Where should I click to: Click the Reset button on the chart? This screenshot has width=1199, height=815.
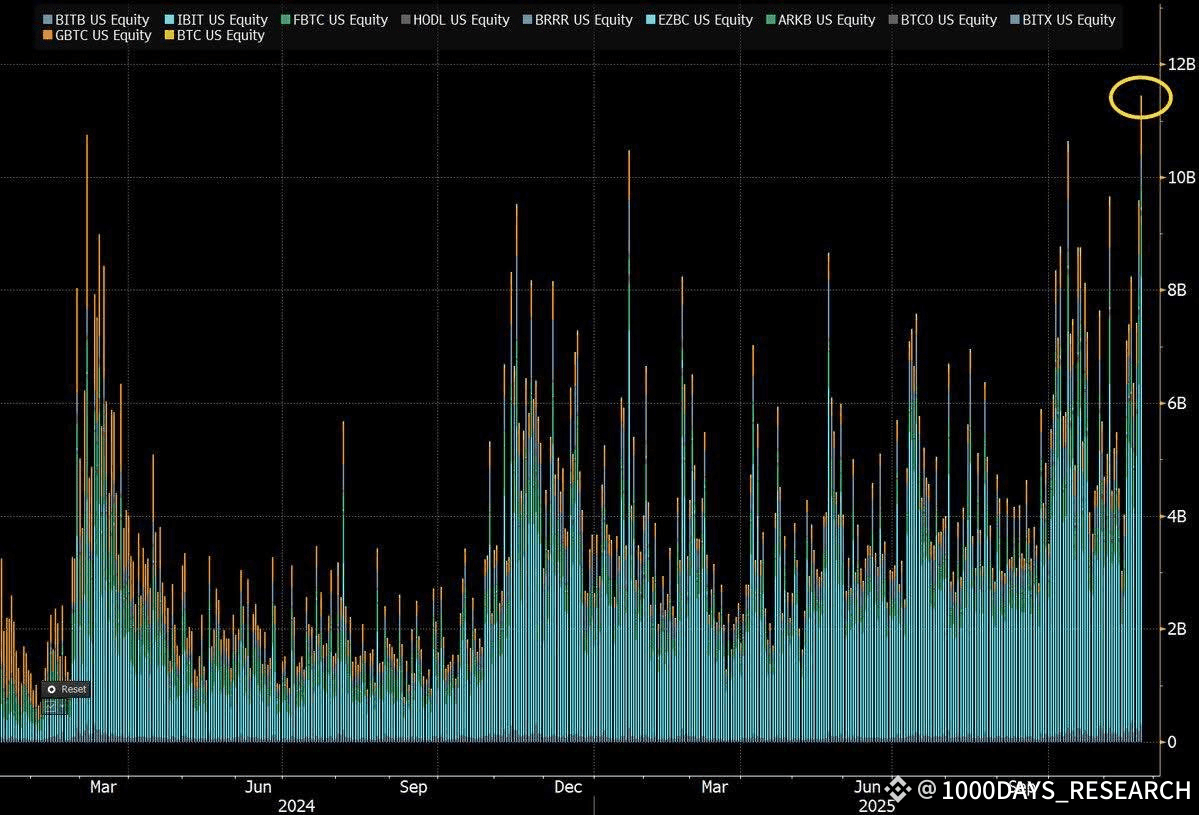click(66, 689)
